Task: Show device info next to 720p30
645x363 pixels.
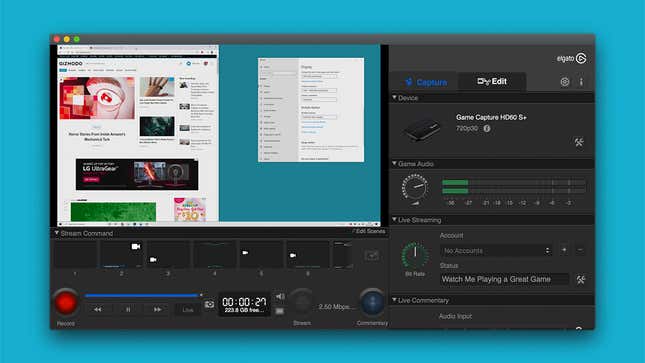Action: pyautogui.click(x=487, y=128)
